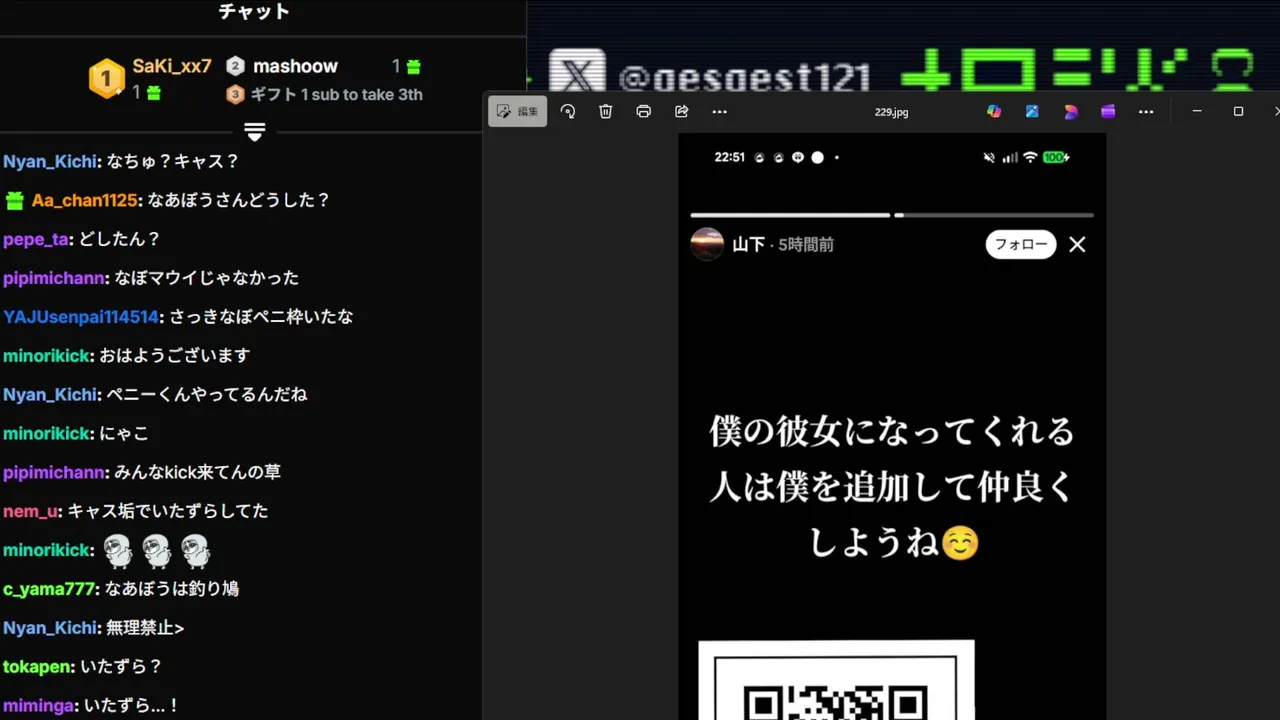Click the 山下 username in the story
The image size is (1280, 720).
click(748, 244)
